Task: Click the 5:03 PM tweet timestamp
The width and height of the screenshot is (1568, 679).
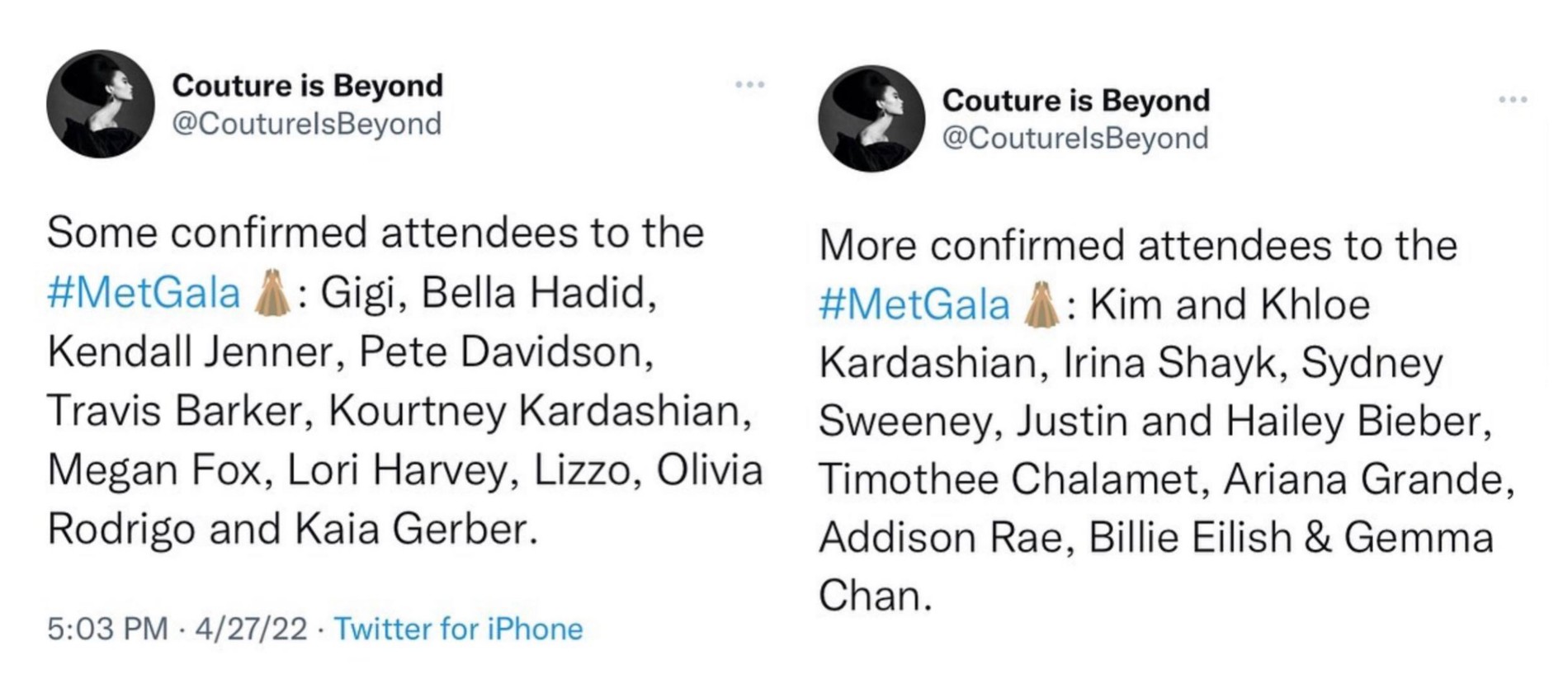Action: (107, 629)
